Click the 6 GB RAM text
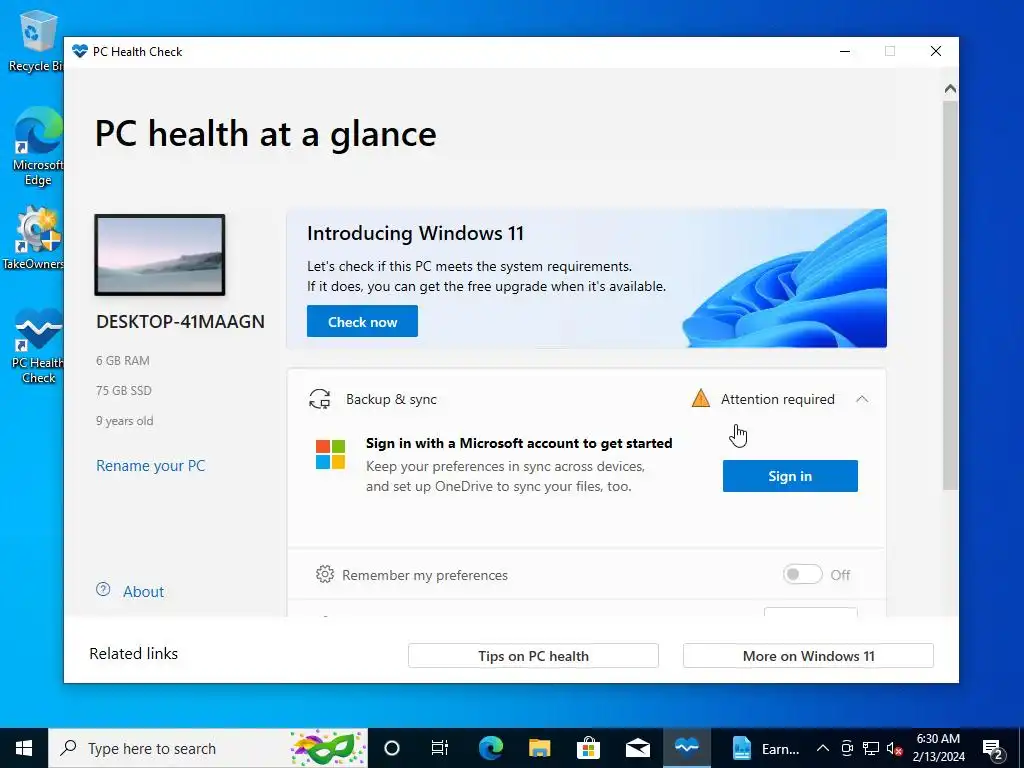The width and height of the screenshot is (1024, 768). (123, 360)
